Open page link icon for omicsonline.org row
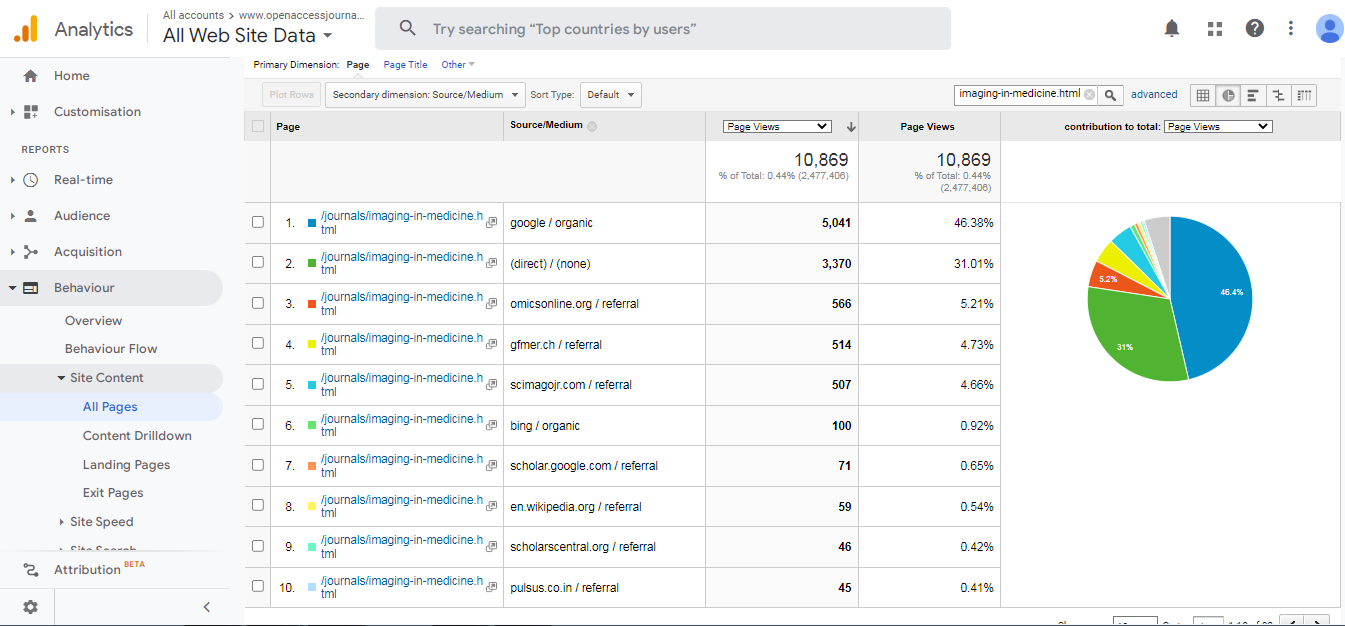1345x626 pixels. click(x=491, y=304)
